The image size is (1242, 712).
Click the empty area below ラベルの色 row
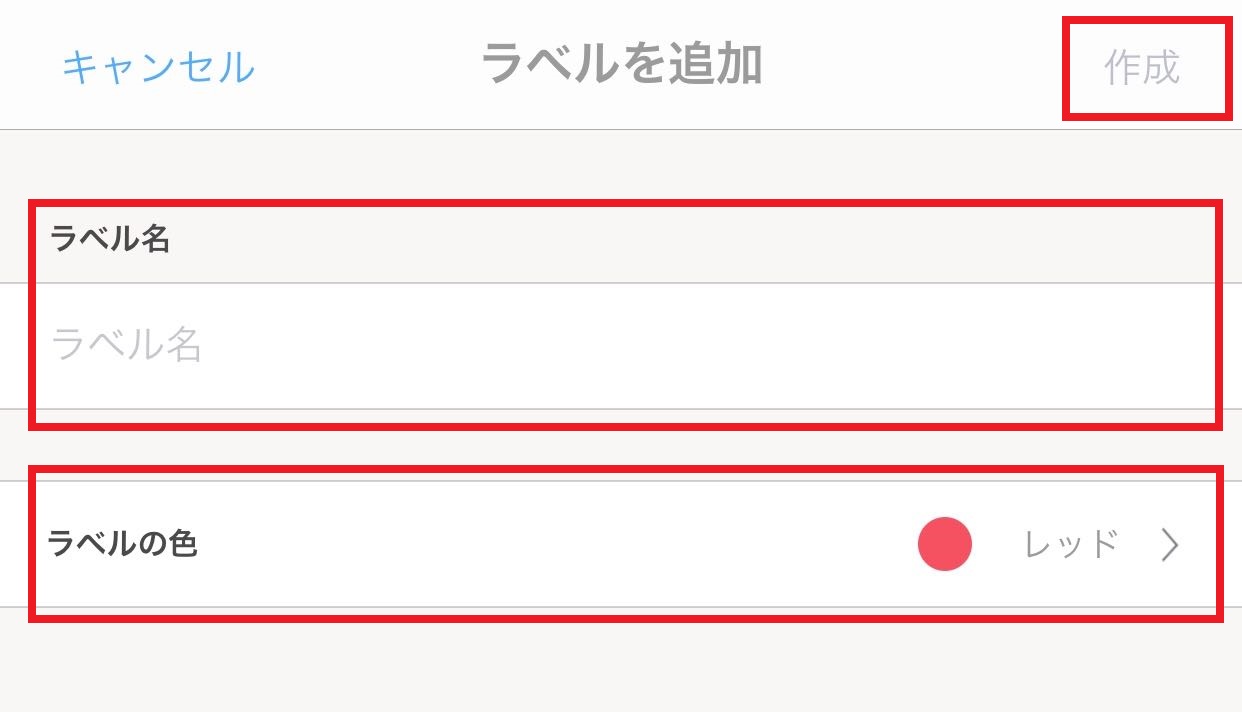[620, 665]
